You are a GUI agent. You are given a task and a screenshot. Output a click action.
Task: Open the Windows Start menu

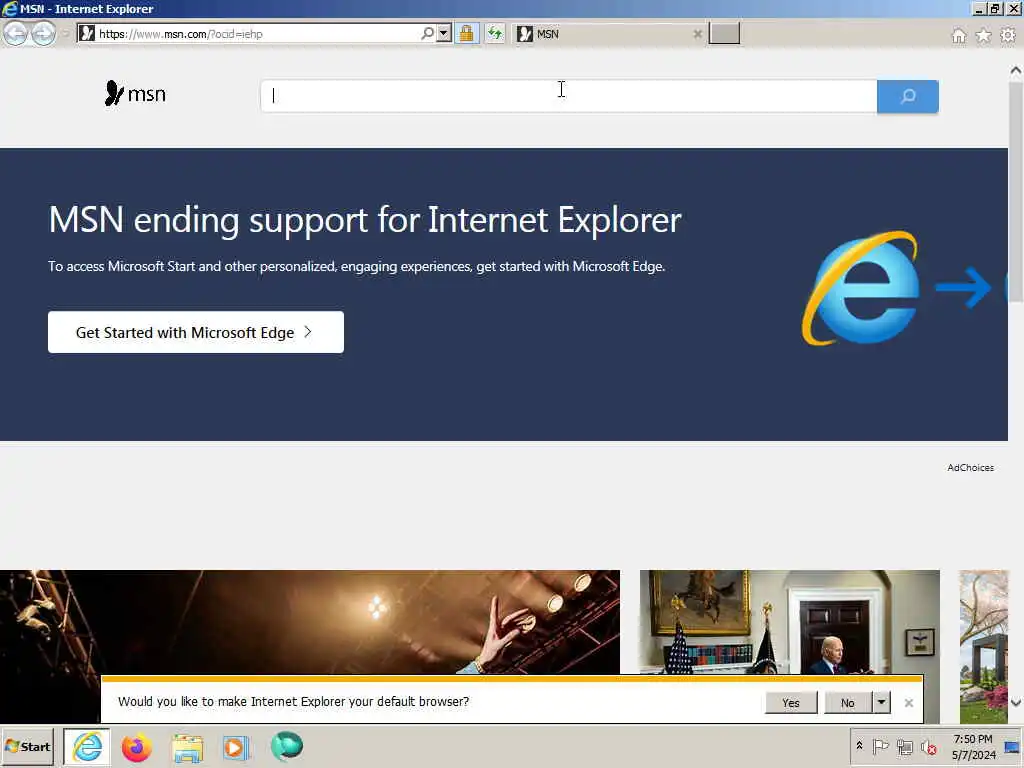pos(27,746)
